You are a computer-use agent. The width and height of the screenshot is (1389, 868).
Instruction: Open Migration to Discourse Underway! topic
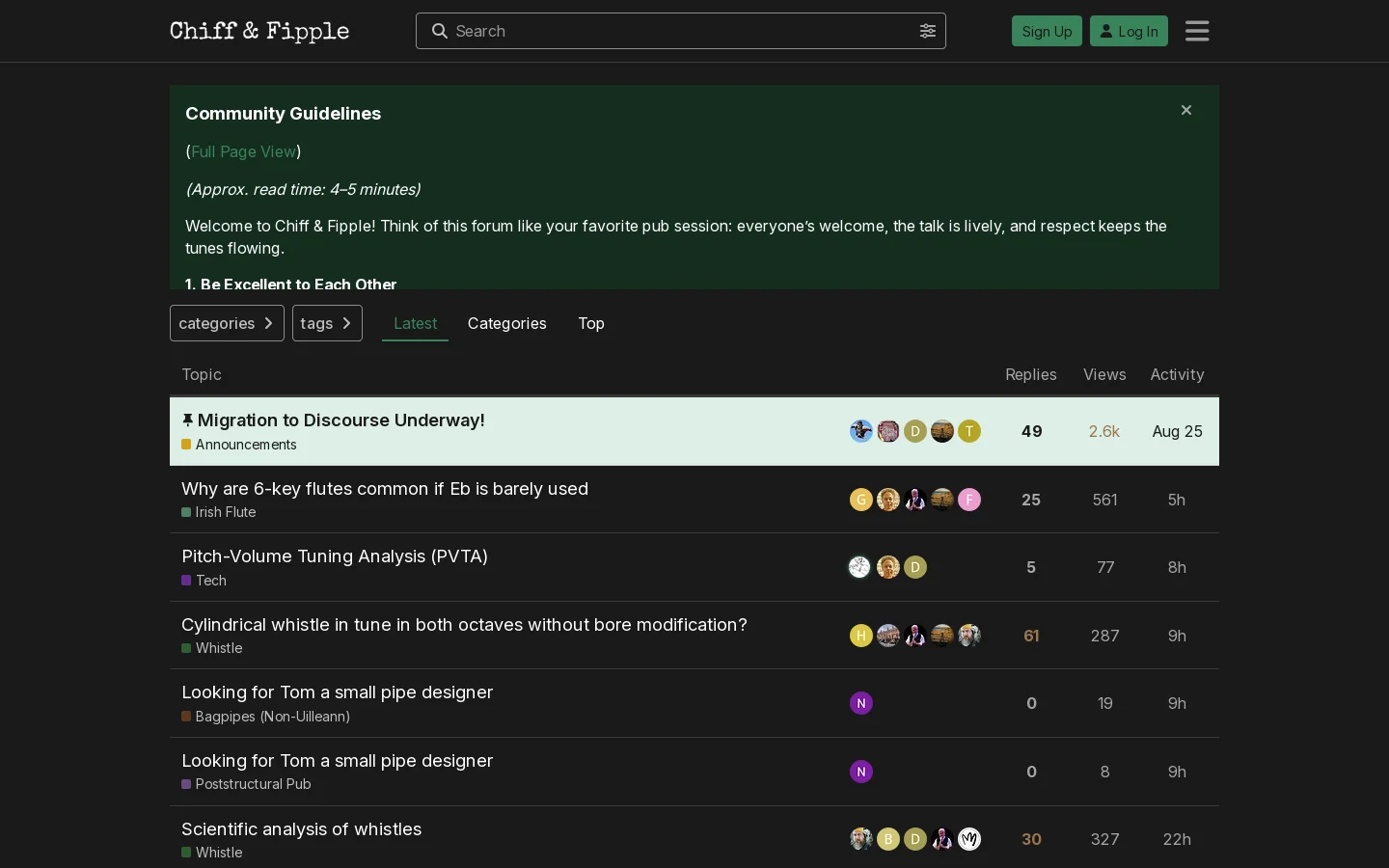coord(340,420)
